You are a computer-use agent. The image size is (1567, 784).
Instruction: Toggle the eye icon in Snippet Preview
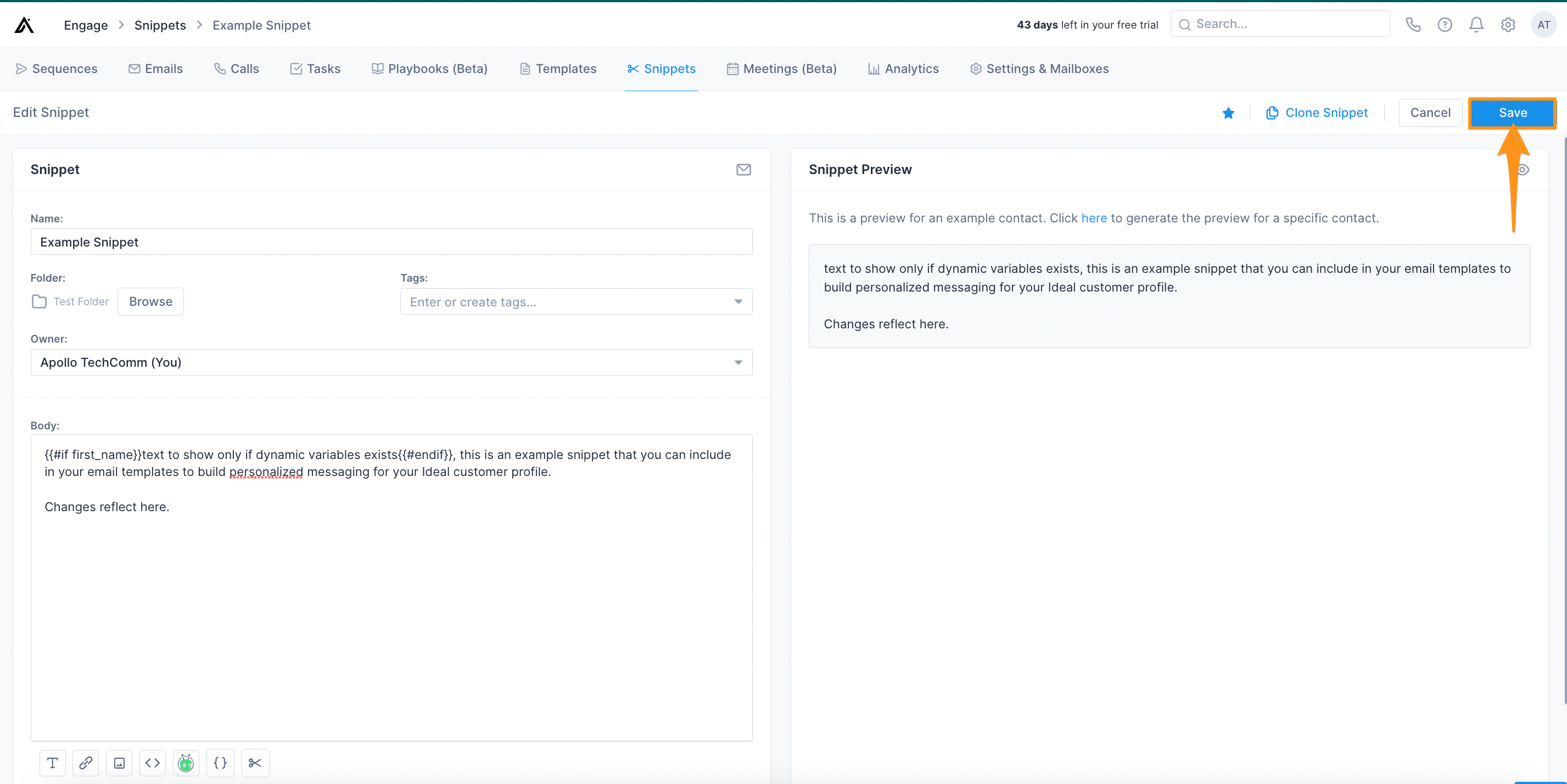coord(1523,170)
